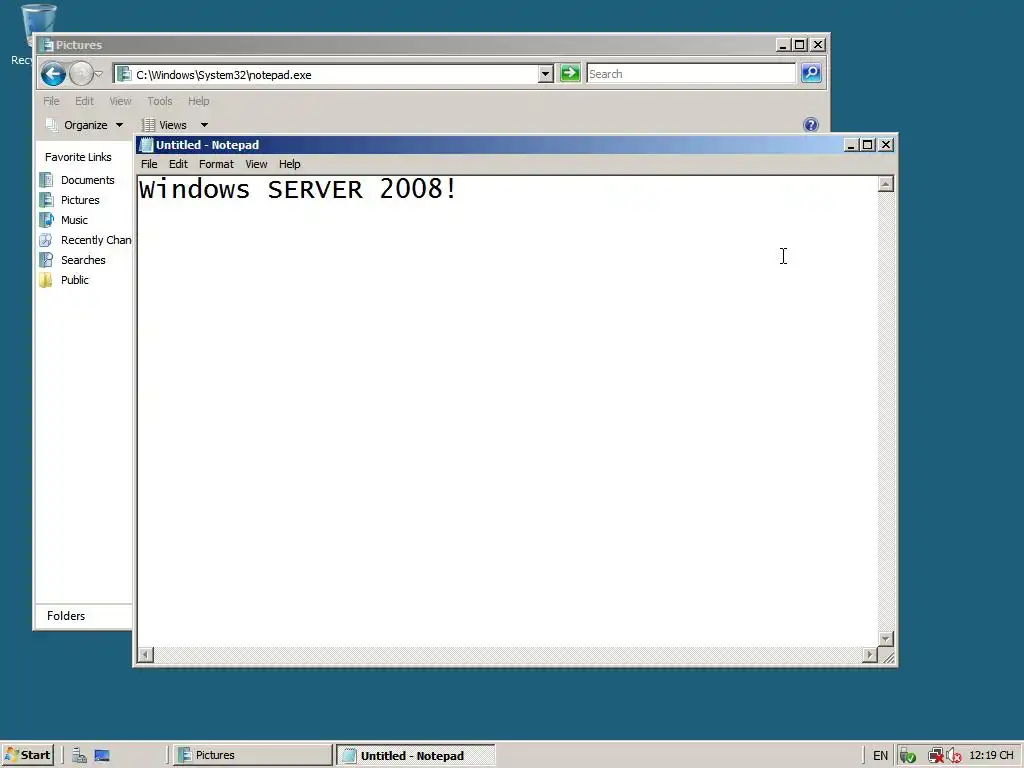The image size is (1024, 768).
Task: Open Searches favorite link
Action: pos(83,260)
